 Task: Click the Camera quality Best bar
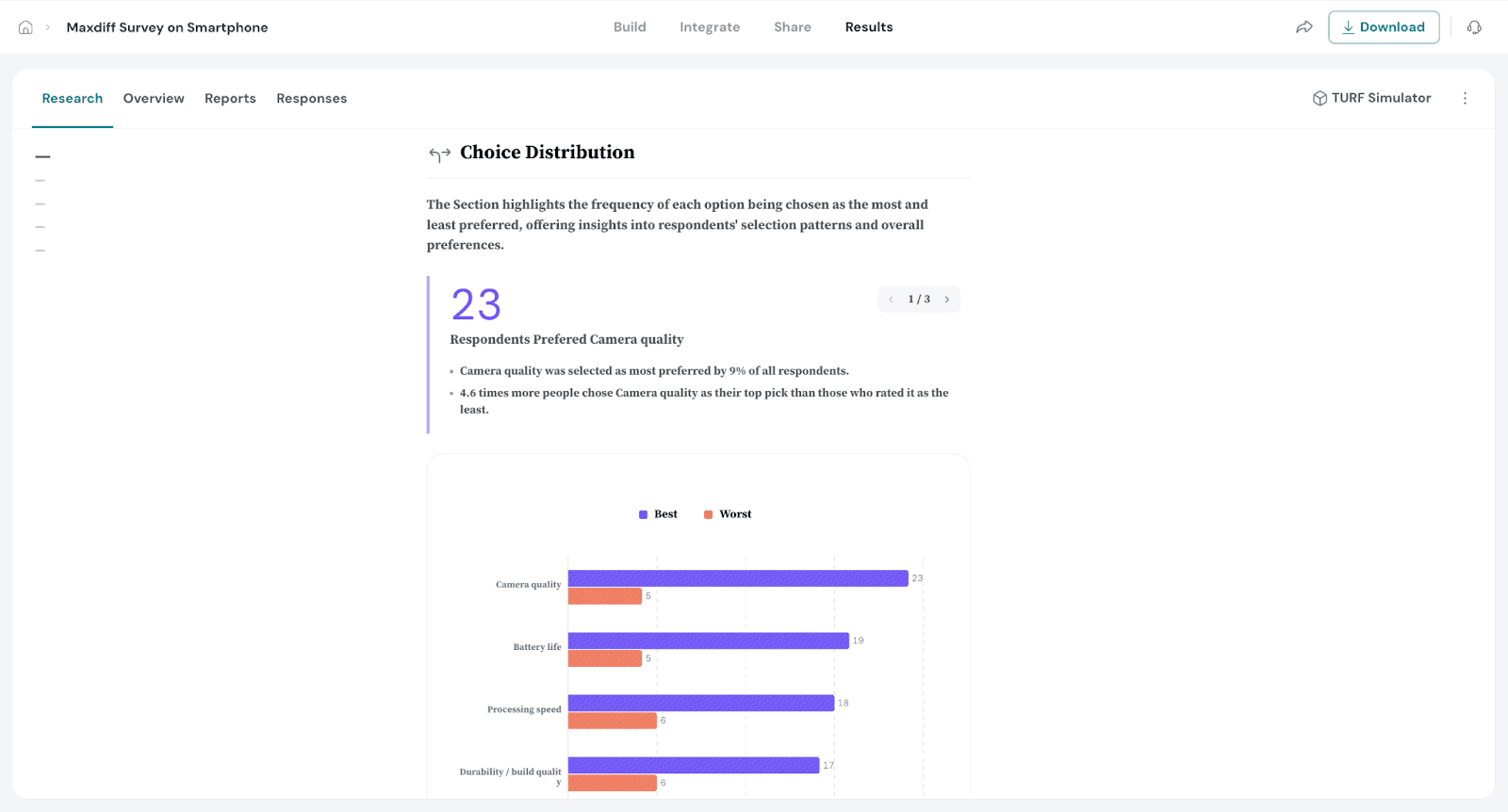(x=737, y=578)
